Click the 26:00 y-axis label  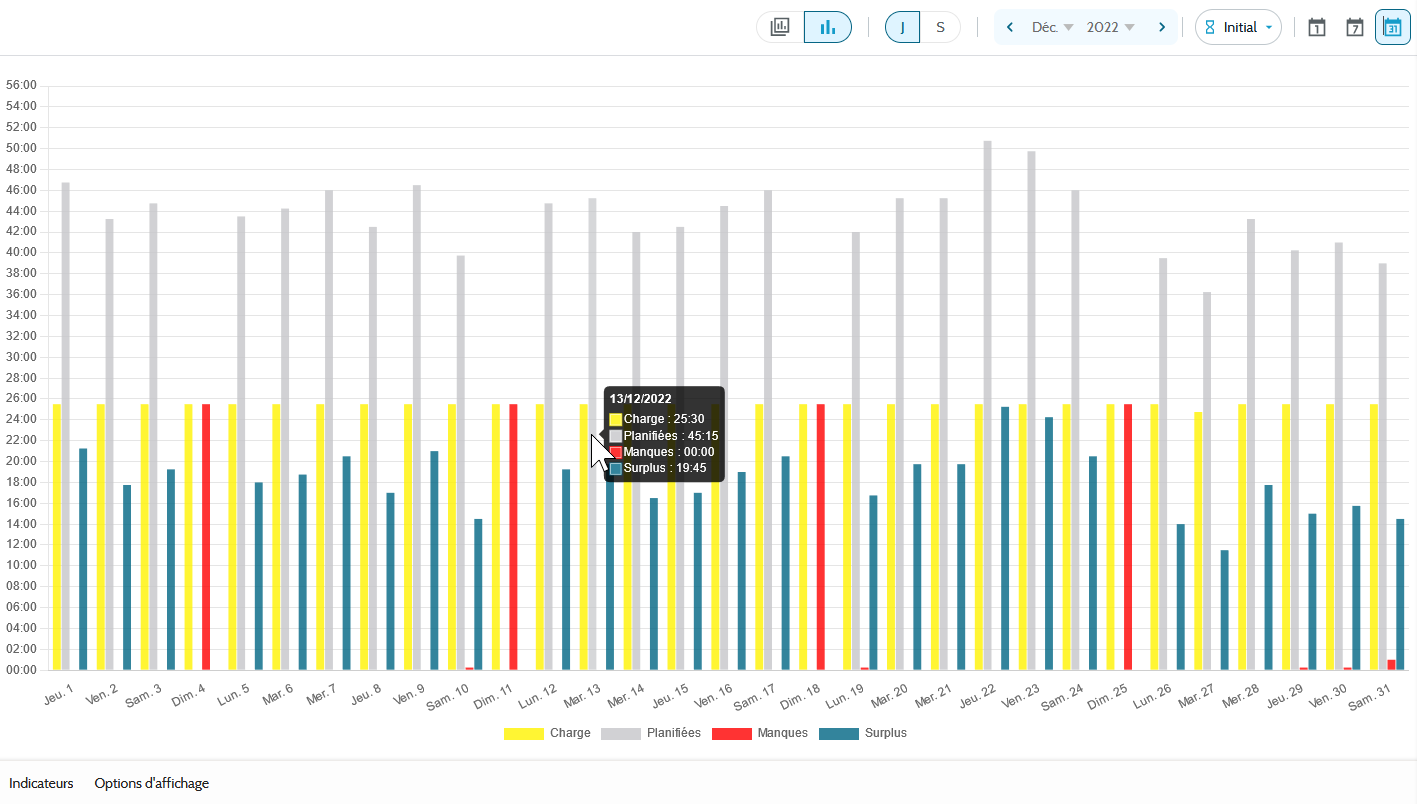tap(20, 398)
